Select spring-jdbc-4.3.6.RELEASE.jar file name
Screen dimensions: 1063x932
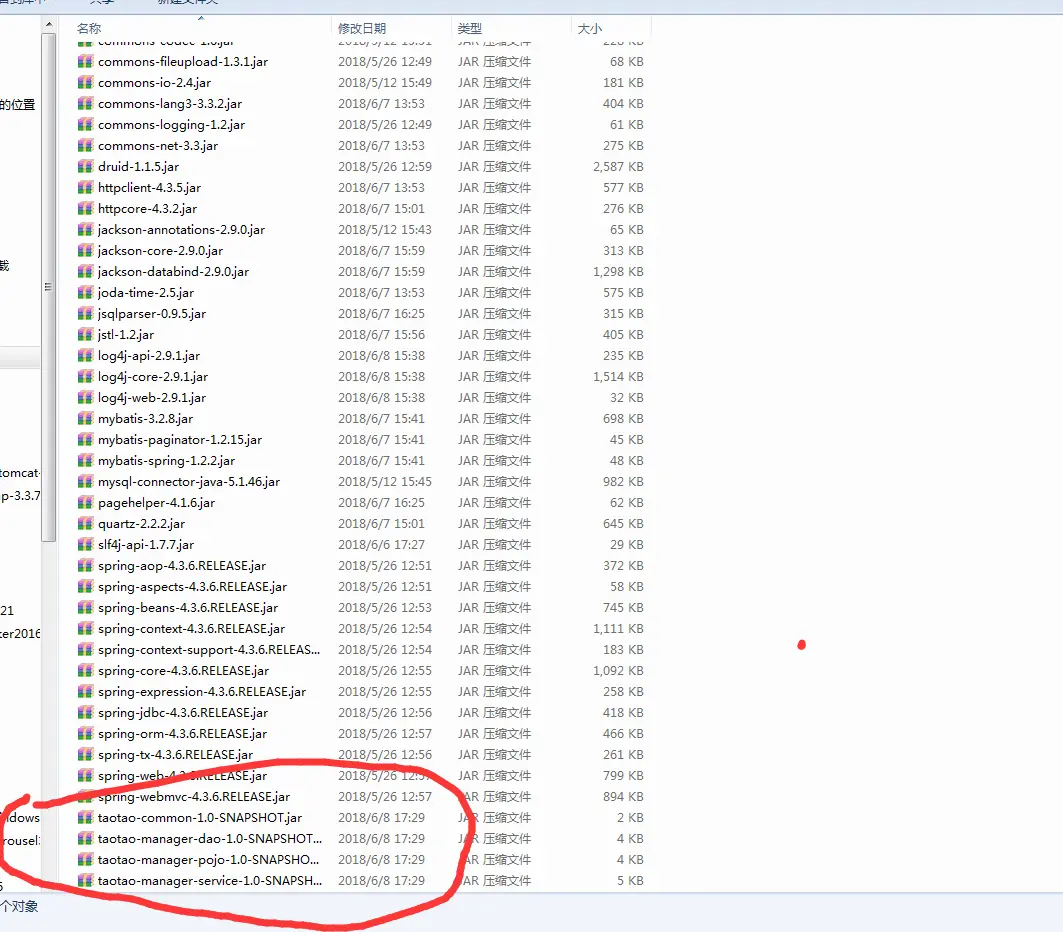pyautogui.click(x=183, y=713)
